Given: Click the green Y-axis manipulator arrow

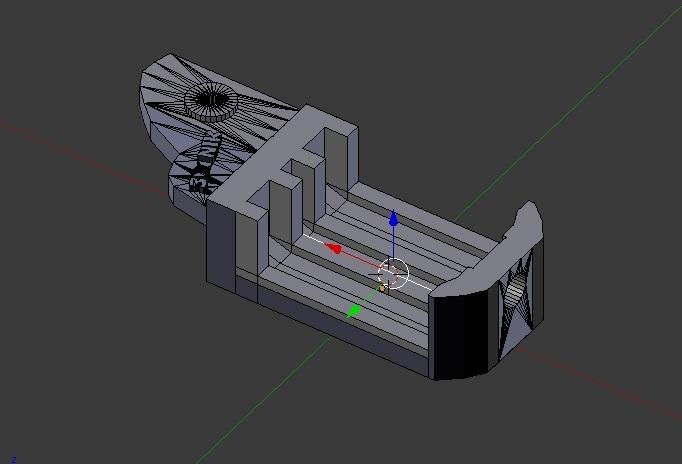Looking at the screenshot, I should coord(354,310).
